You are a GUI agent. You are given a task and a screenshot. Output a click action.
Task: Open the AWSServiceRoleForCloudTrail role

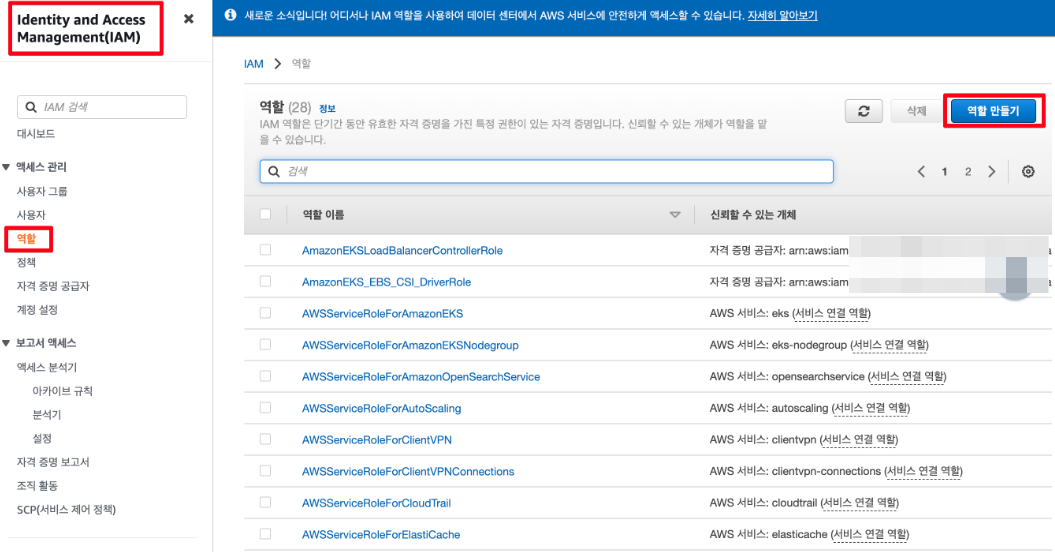pyautogui.click(x=376, y=503)
